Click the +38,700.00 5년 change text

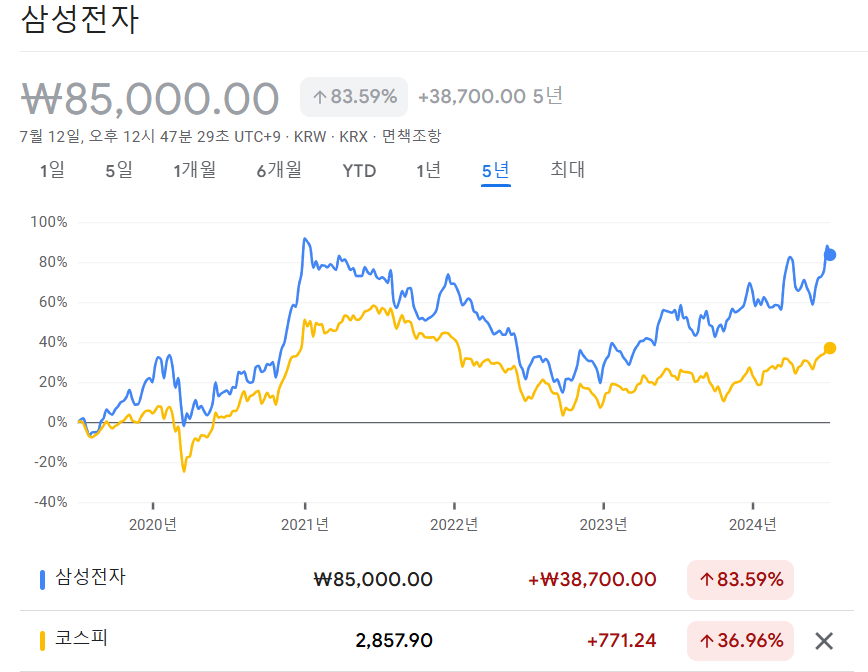pos(490,96)
